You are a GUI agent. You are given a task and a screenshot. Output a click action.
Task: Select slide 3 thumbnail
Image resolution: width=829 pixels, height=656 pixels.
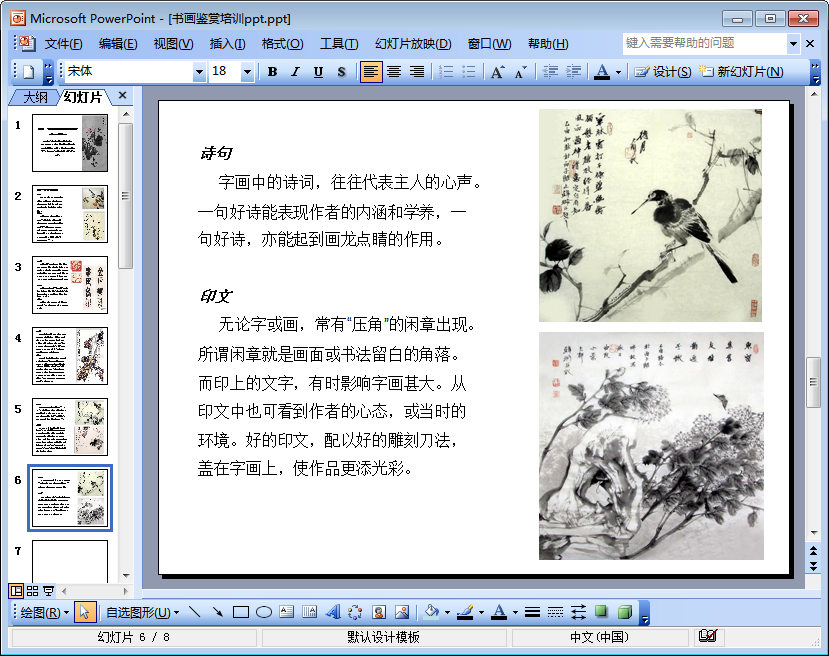coord(70,284)
